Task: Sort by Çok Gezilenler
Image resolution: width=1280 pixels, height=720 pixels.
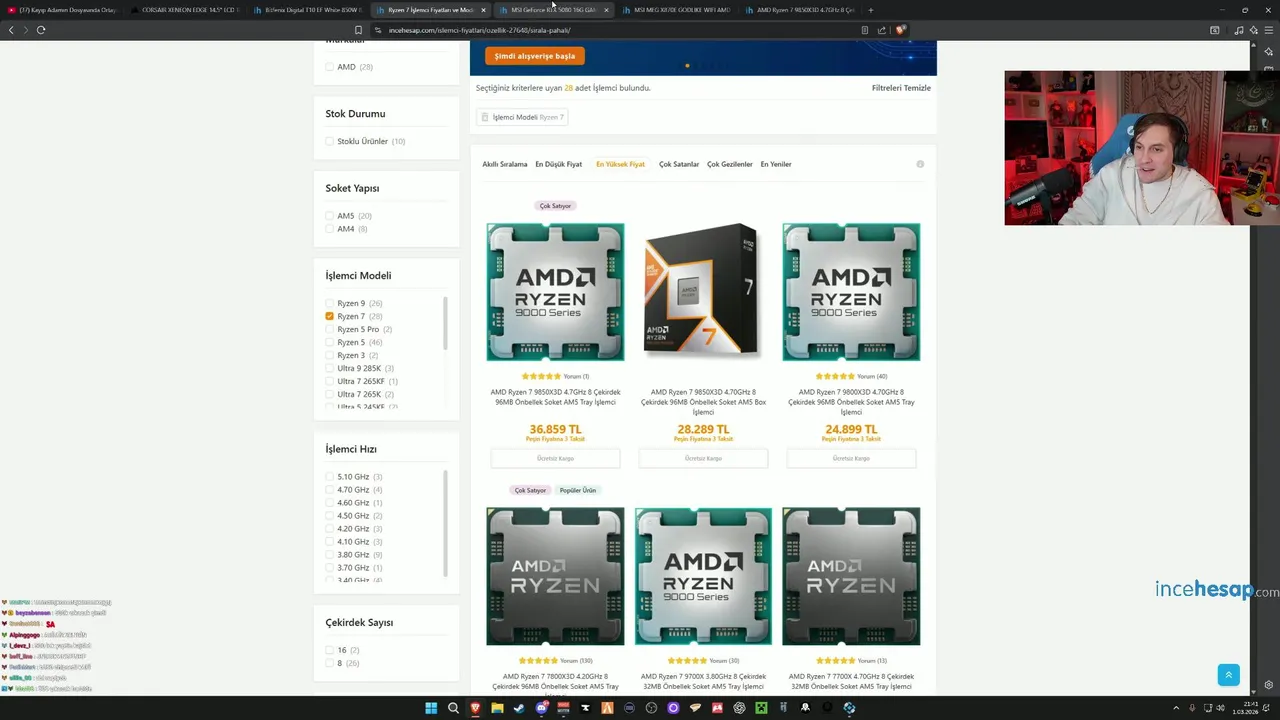Action: 730,164
